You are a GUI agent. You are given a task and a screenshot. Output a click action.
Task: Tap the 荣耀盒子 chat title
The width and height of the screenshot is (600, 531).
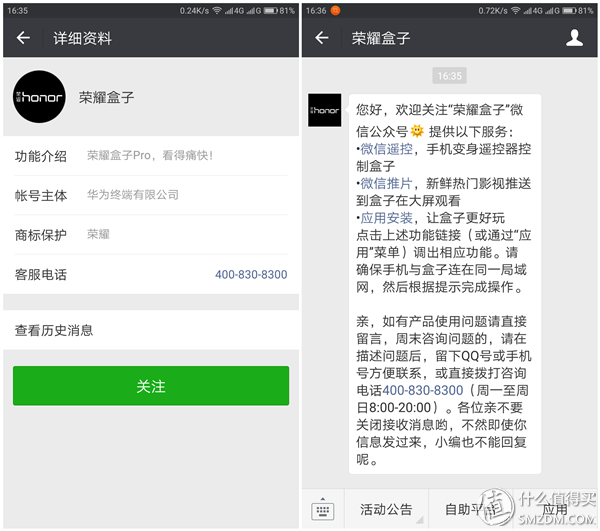coord(381,38)
